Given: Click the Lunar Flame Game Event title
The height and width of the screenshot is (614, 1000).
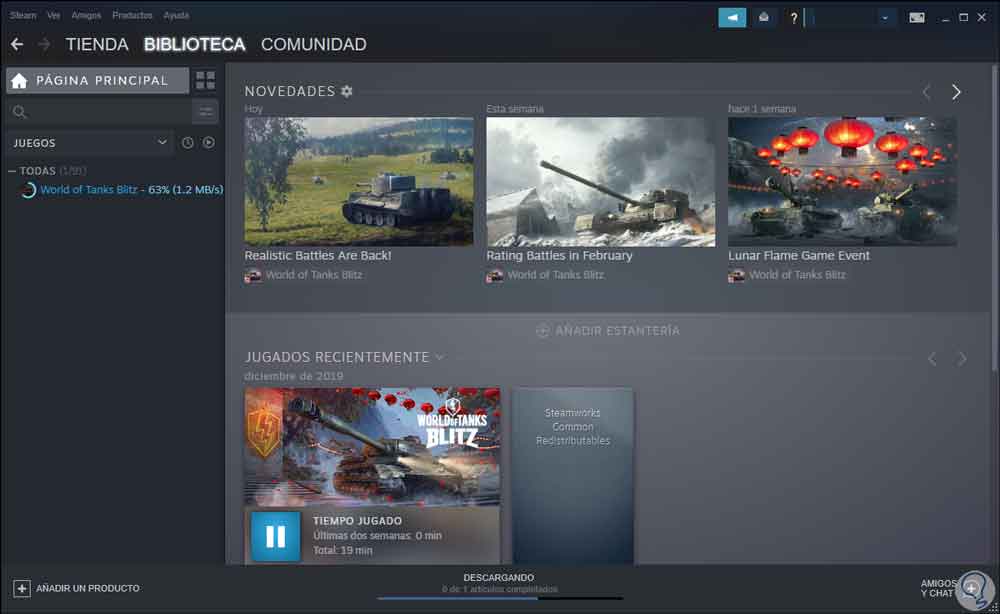Looking at the screenshot, I should [x=798, y=256].
